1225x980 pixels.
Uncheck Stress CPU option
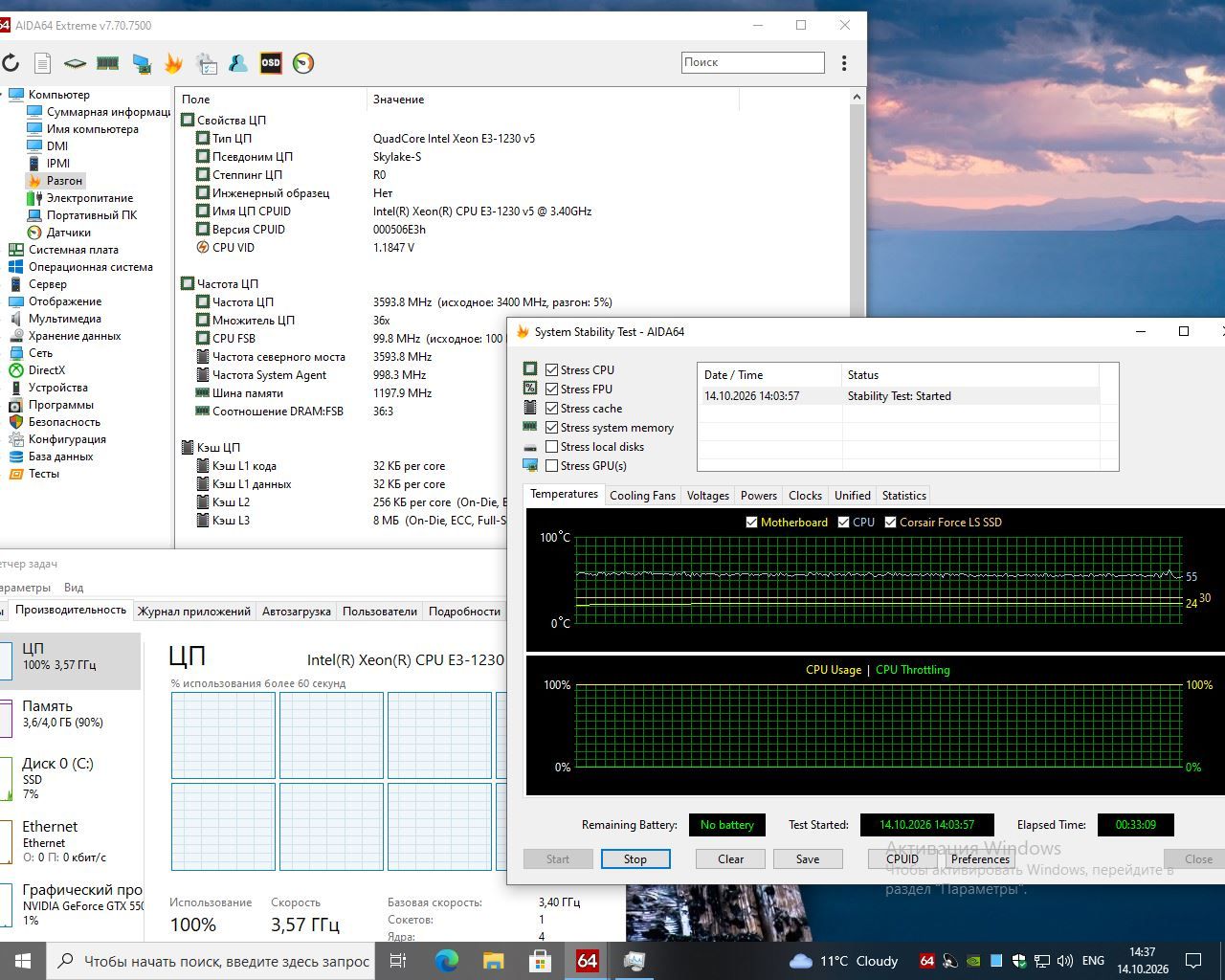551,369
